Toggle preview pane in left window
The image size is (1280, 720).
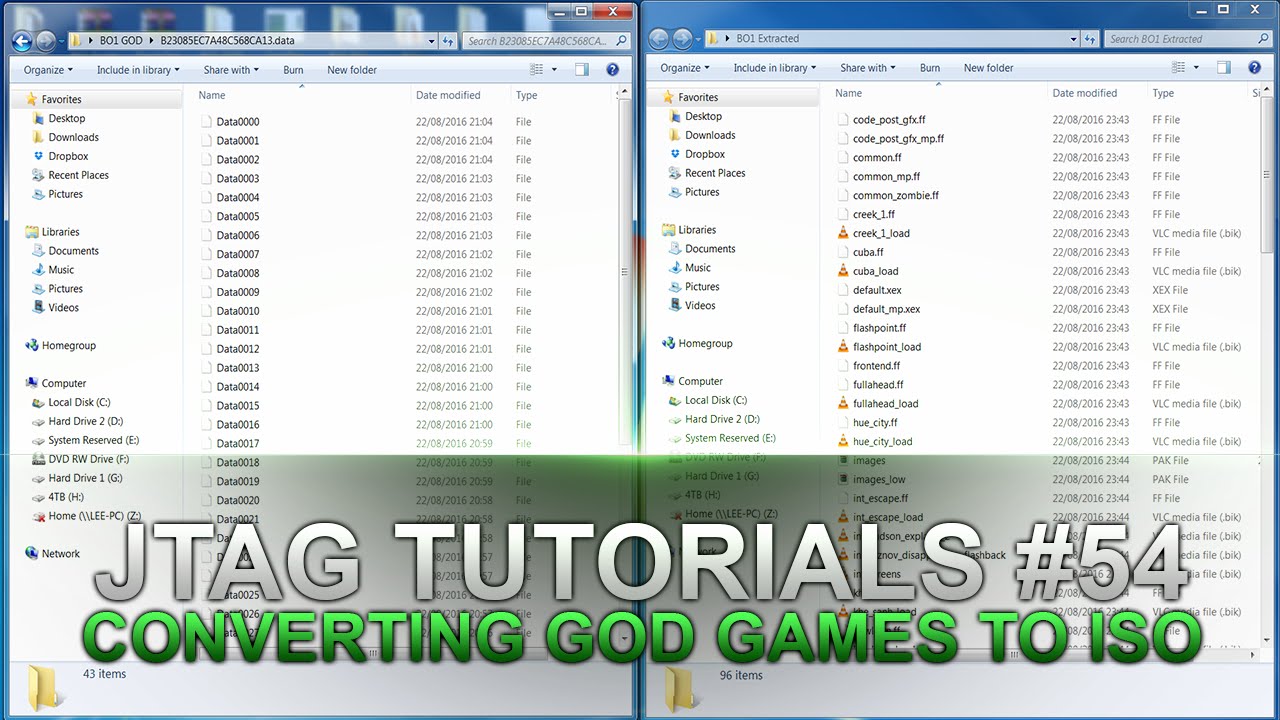(x=582, y=70)
